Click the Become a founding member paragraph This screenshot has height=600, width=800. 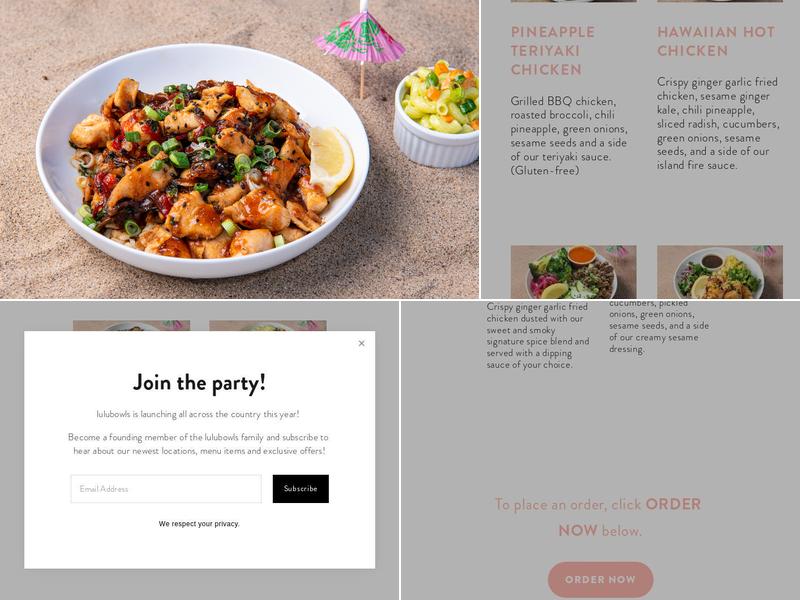click(198, 444)
